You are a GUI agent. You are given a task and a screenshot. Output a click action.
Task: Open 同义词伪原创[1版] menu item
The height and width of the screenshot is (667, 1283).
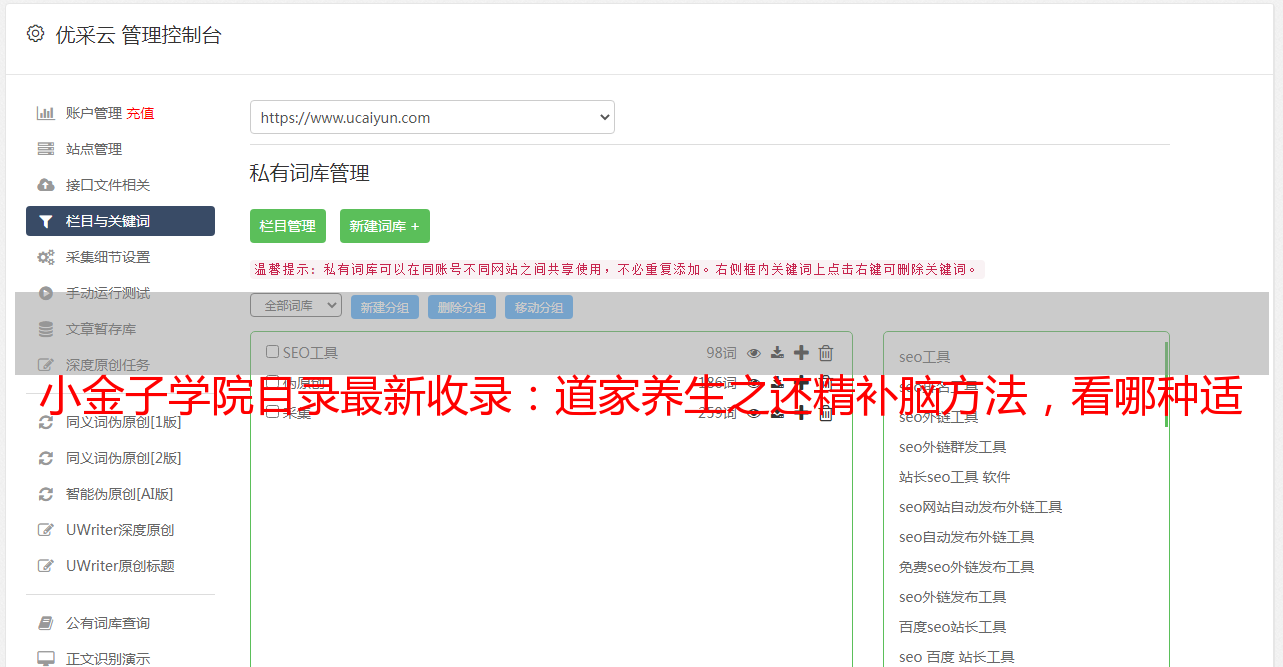click(x=124, y=422)
